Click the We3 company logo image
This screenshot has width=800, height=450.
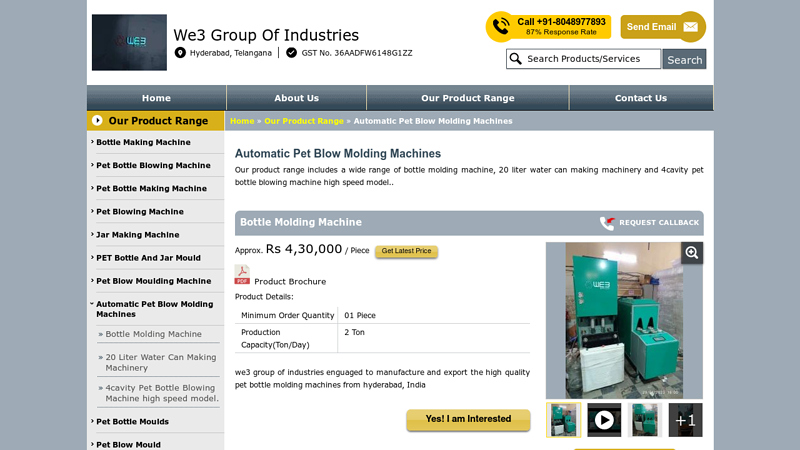(x=129, y=42)
